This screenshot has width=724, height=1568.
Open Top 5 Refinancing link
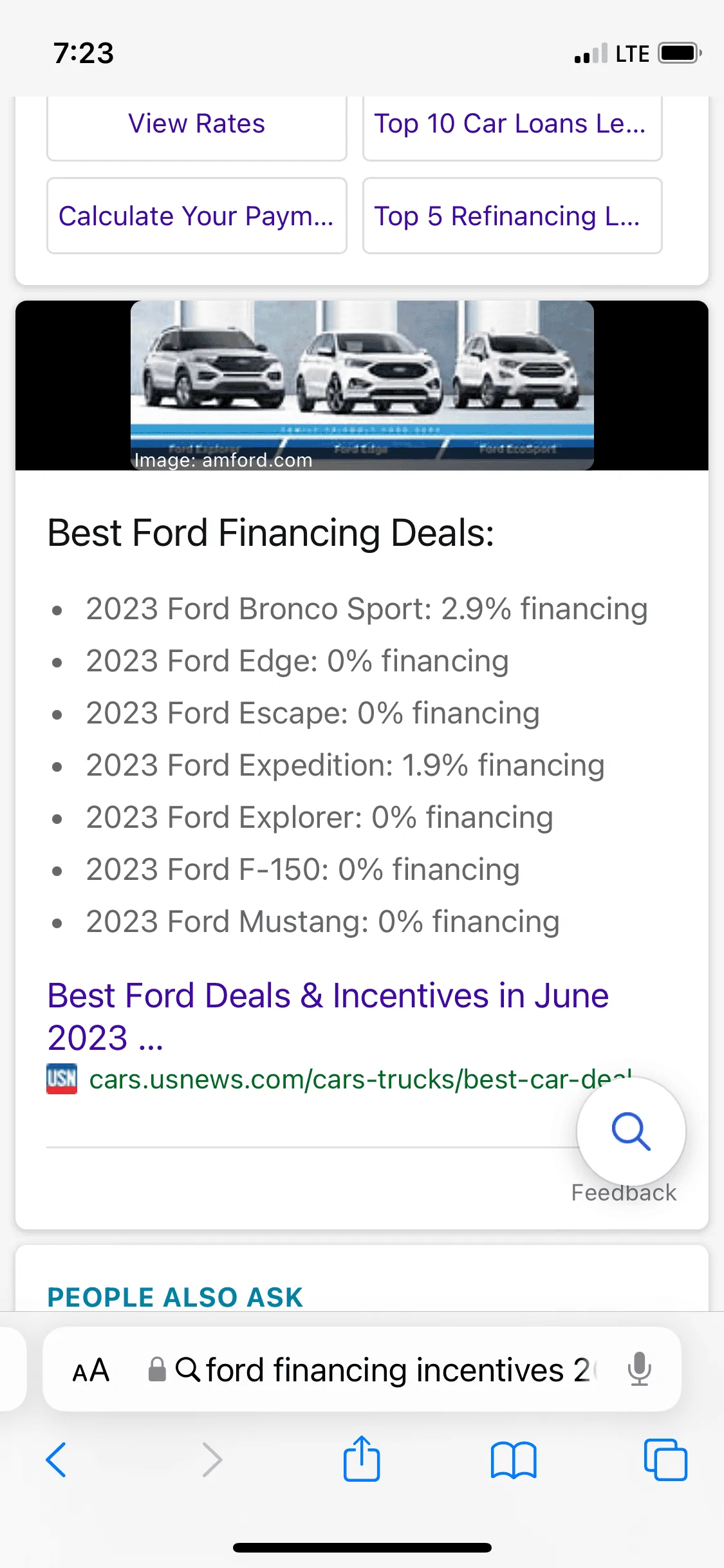[512, 216]
